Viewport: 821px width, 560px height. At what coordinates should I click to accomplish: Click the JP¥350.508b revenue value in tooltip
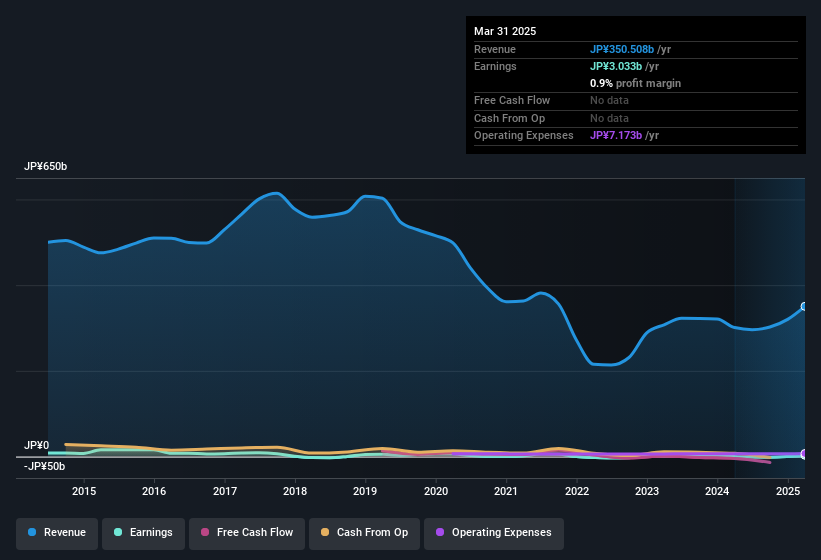[622, 49]
